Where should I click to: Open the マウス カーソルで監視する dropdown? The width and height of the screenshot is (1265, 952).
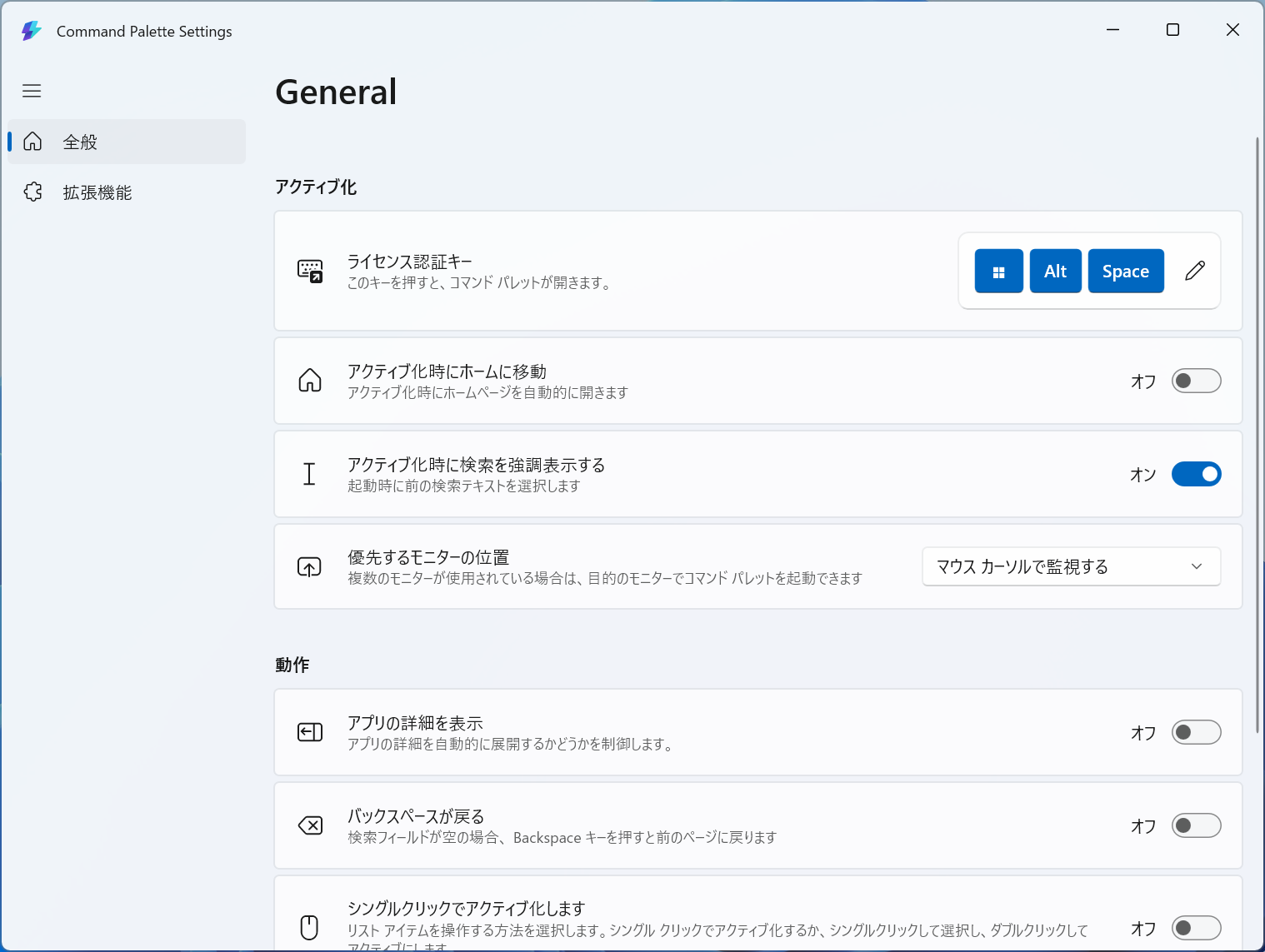1072,566
